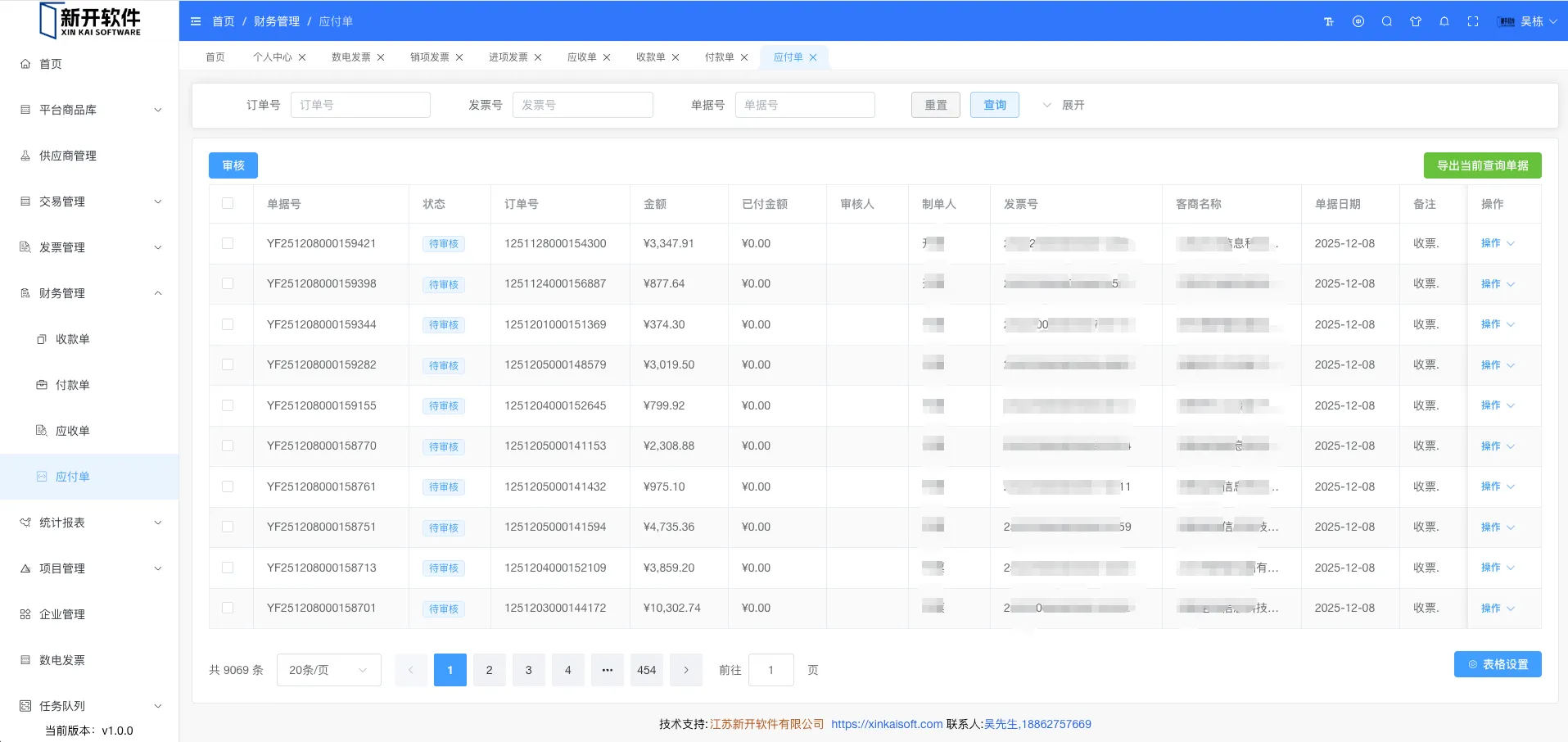Image resolution: width=1568 pixels, height=742 pixels.
Task: Open the theme shirt icon
Action: coord(1416,22)
